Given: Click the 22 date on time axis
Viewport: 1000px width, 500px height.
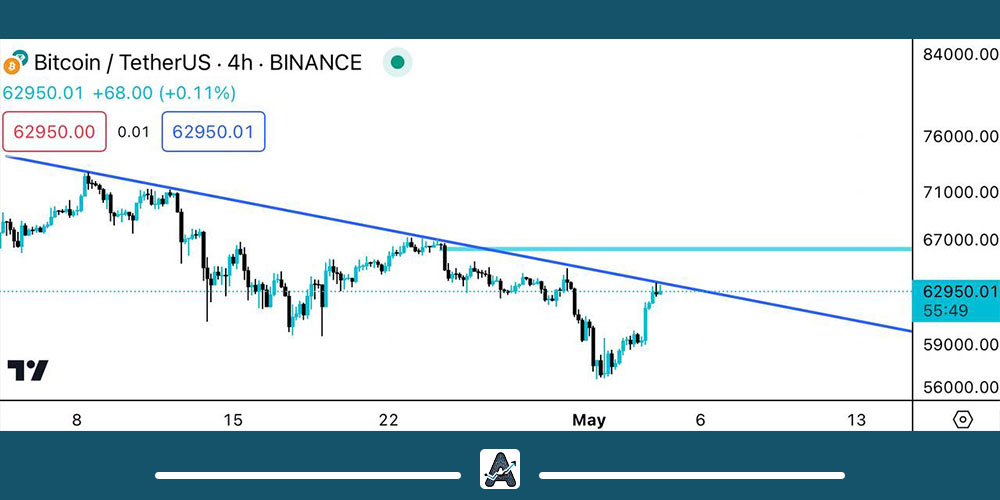Looking at the screenshot, I should [389, 419].
